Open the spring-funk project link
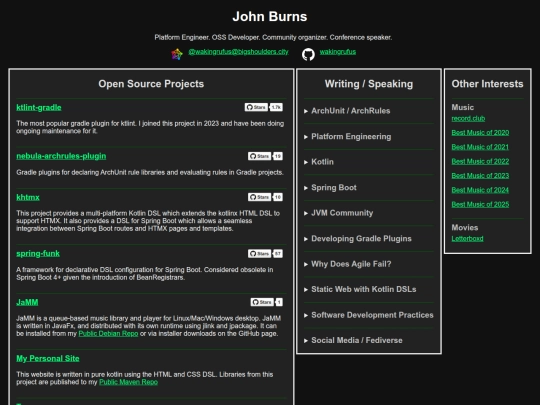540x405 pixels. 38,253
